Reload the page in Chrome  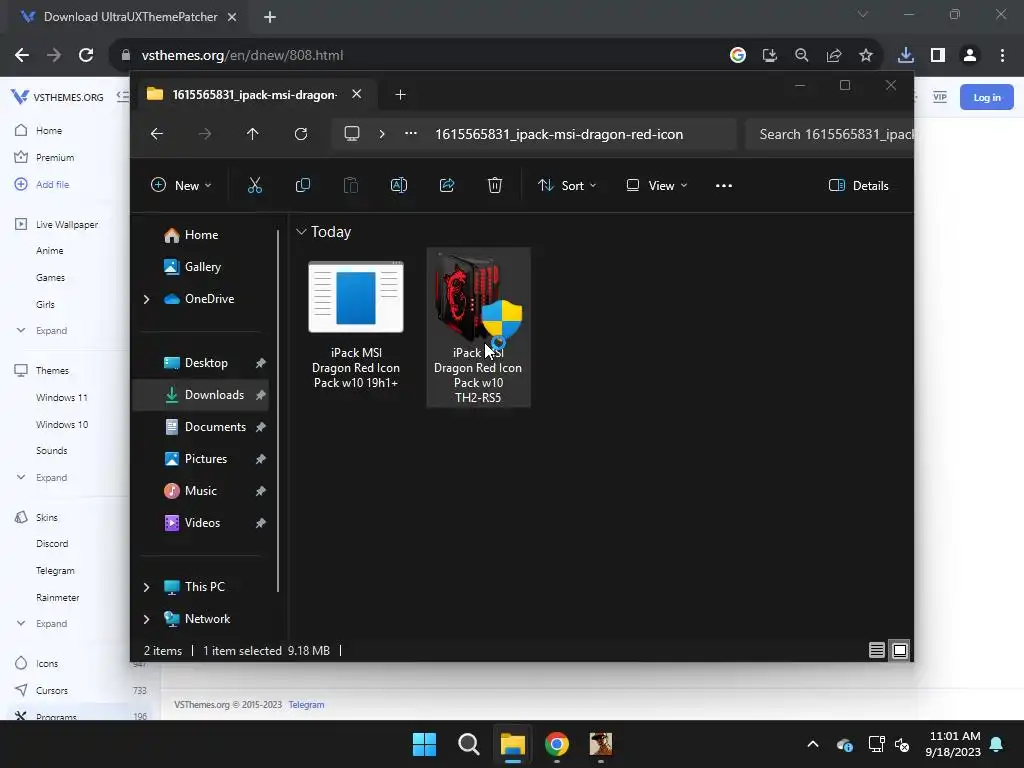tap(86, 56)
